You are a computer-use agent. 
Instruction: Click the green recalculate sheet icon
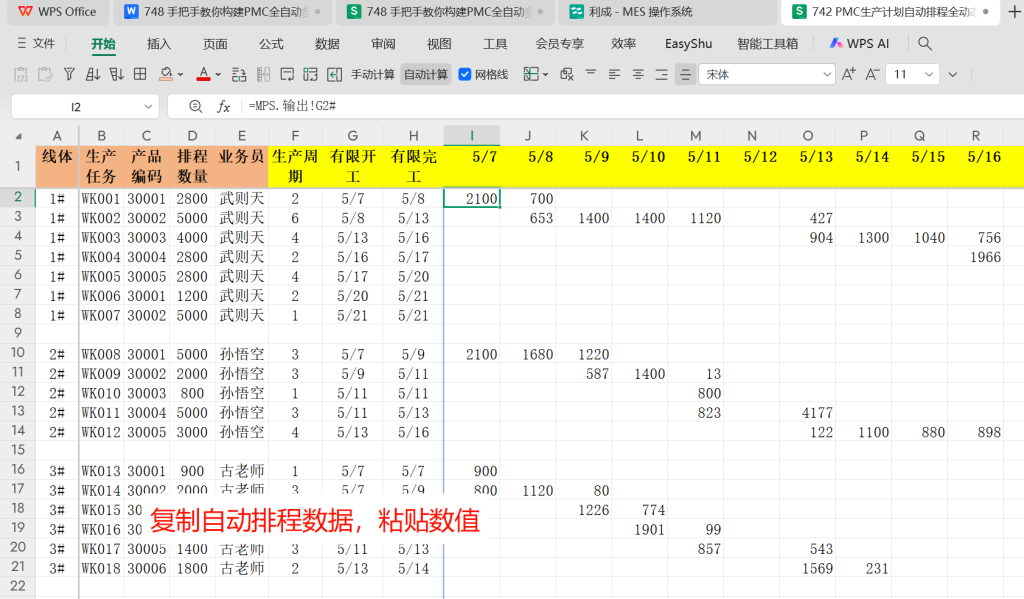tap(310, 74)
